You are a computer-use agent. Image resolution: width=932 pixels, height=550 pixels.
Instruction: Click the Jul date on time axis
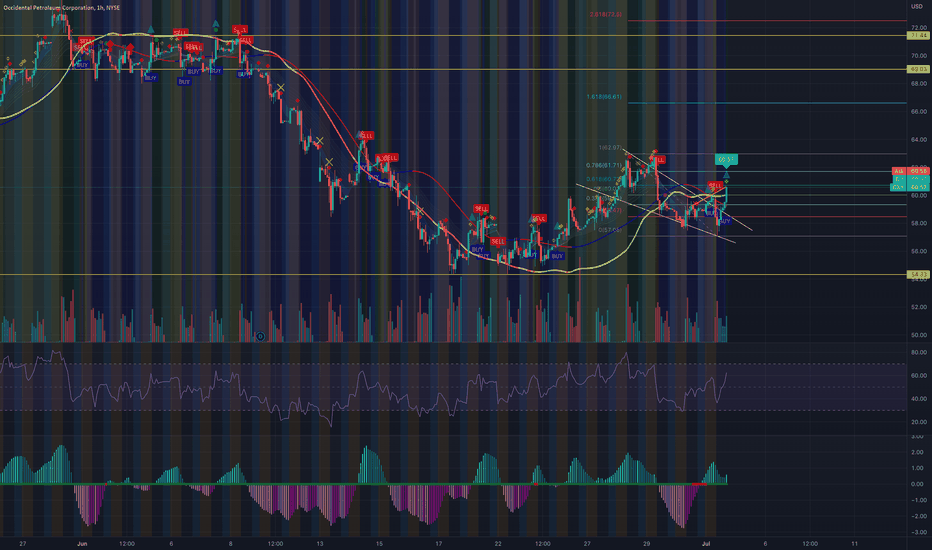point(706,543)
